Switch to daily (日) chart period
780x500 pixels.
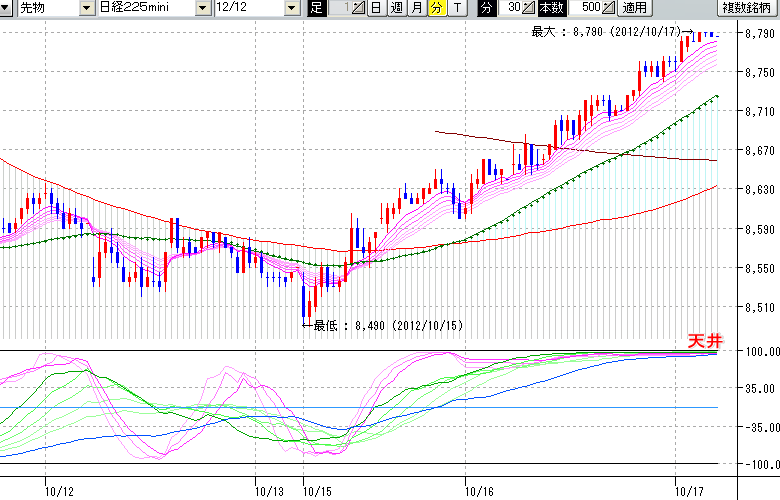pyautogui.click(x=375, y=8)
